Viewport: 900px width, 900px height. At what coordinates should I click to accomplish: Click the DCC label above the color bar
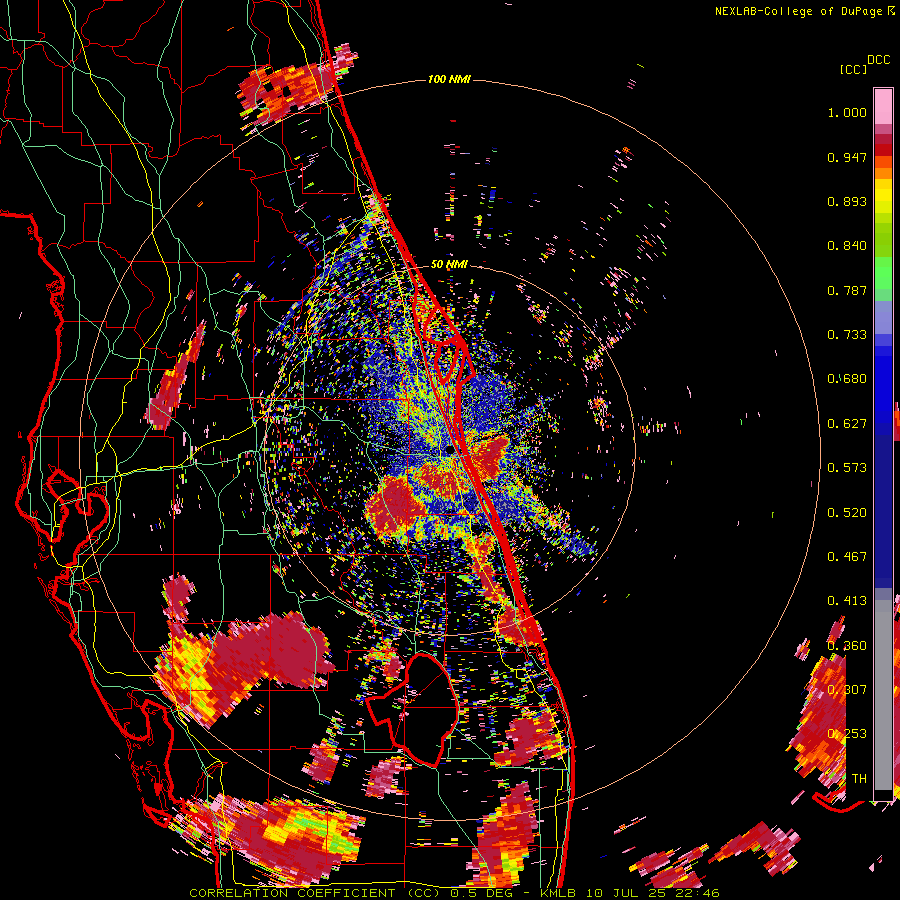pos(879,60)
